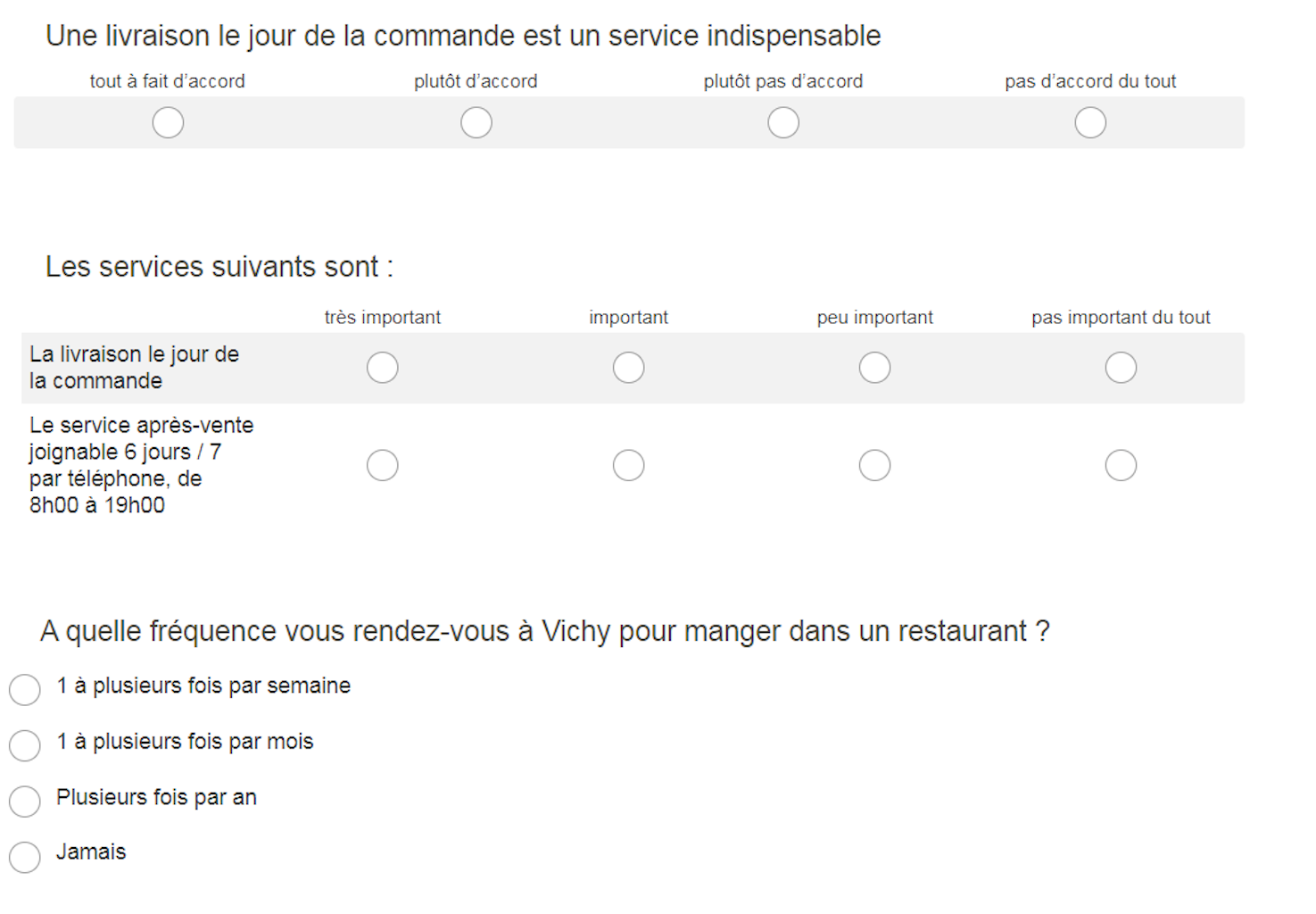Select "Plusieurs fois par an"
Image resolution: width=1316 pixels, height=914 pixels.
[24, 802]
